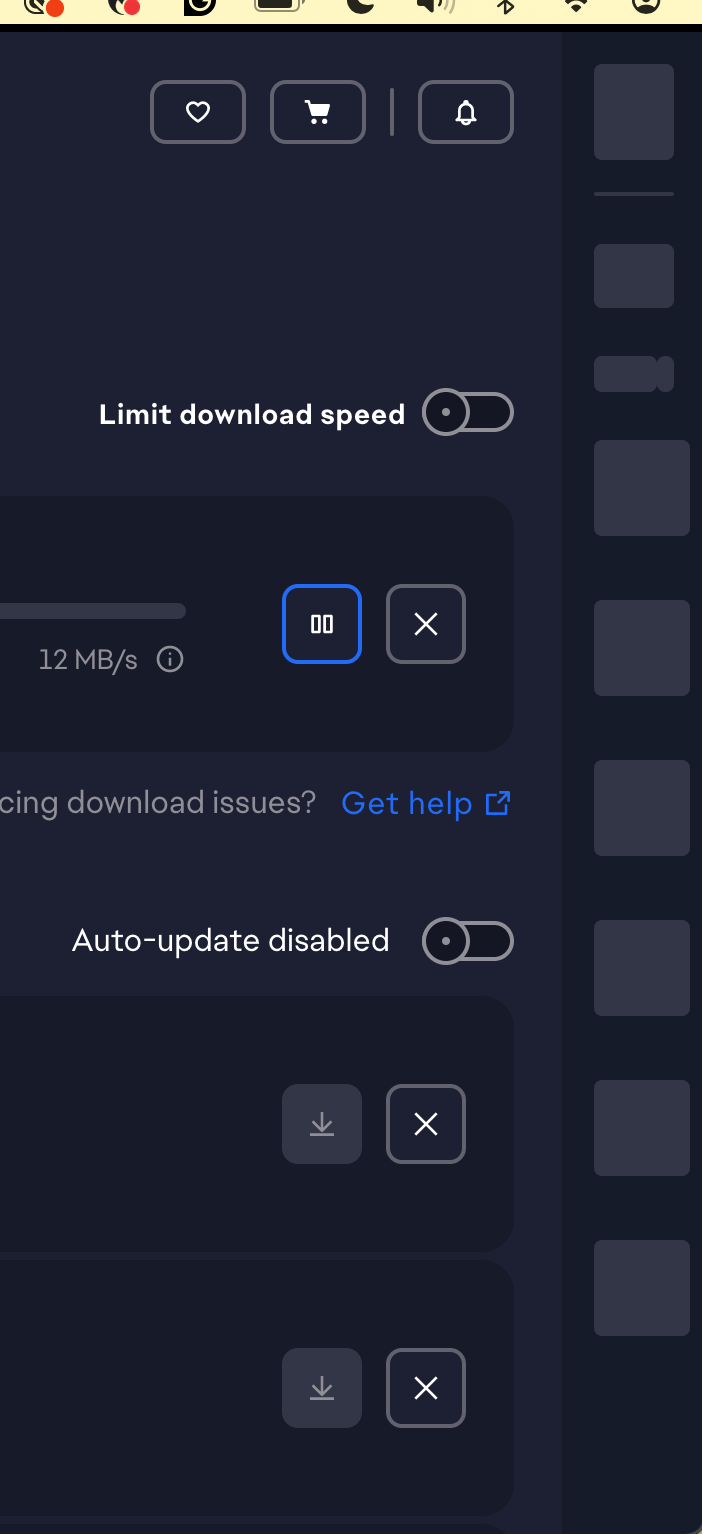This screenshot has height=1534, width=702.
Task: Show notifications via the bell icon
Action: [x=466, y=112]
